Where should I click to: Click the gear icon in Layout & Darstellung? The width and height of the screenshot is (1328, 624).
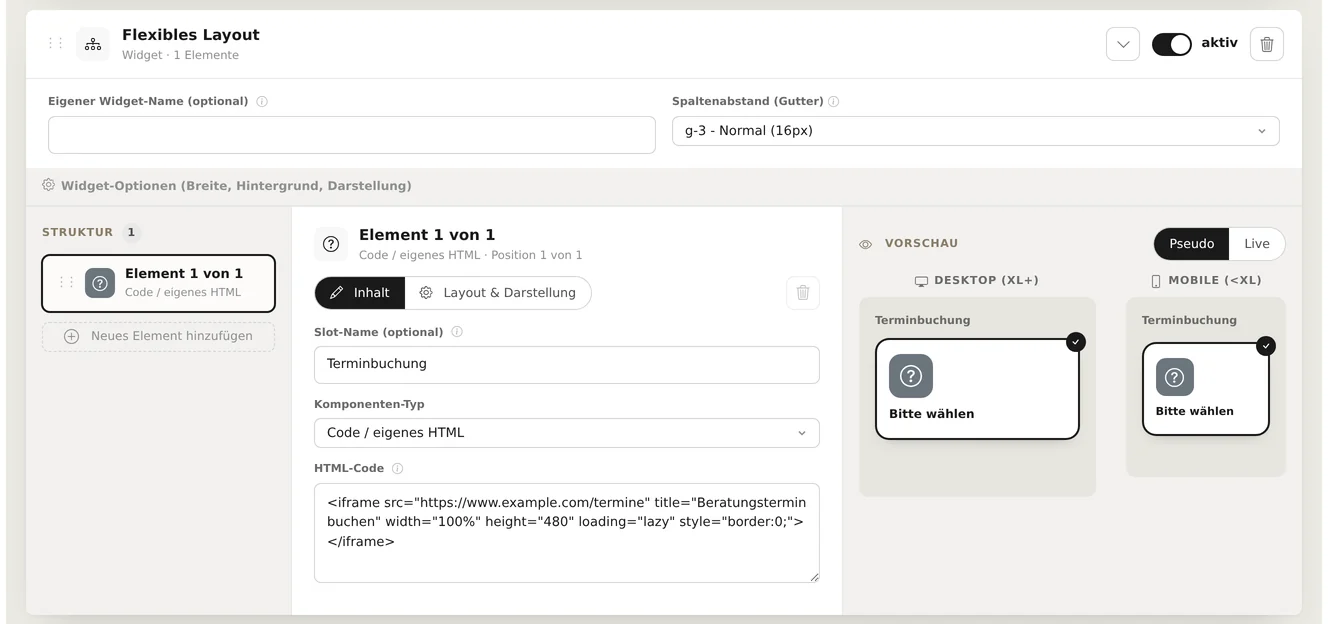(426, 293)
